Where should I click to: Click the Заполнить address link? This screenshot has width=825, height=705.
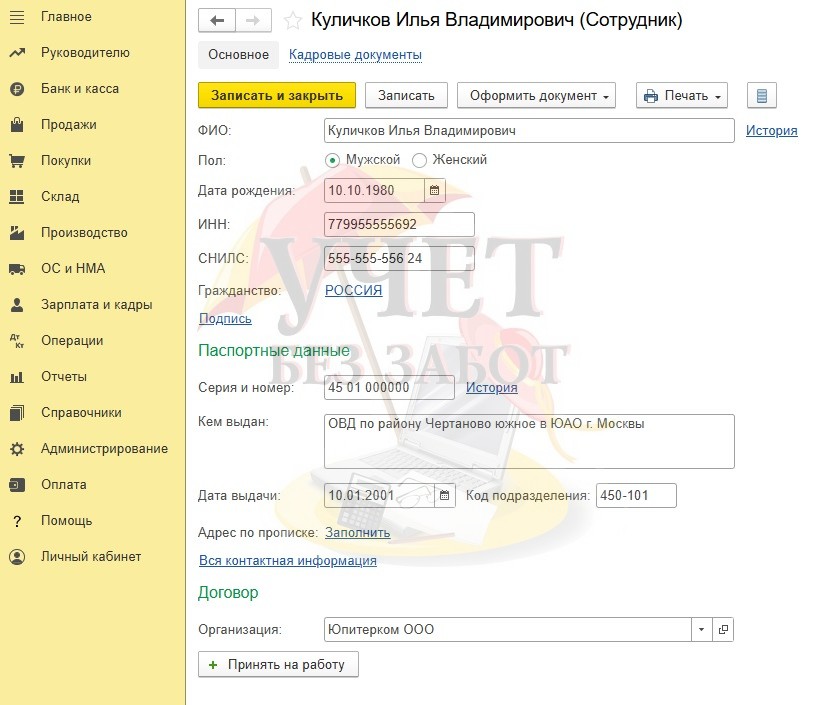pyautogui.click(x=357, y=533)
